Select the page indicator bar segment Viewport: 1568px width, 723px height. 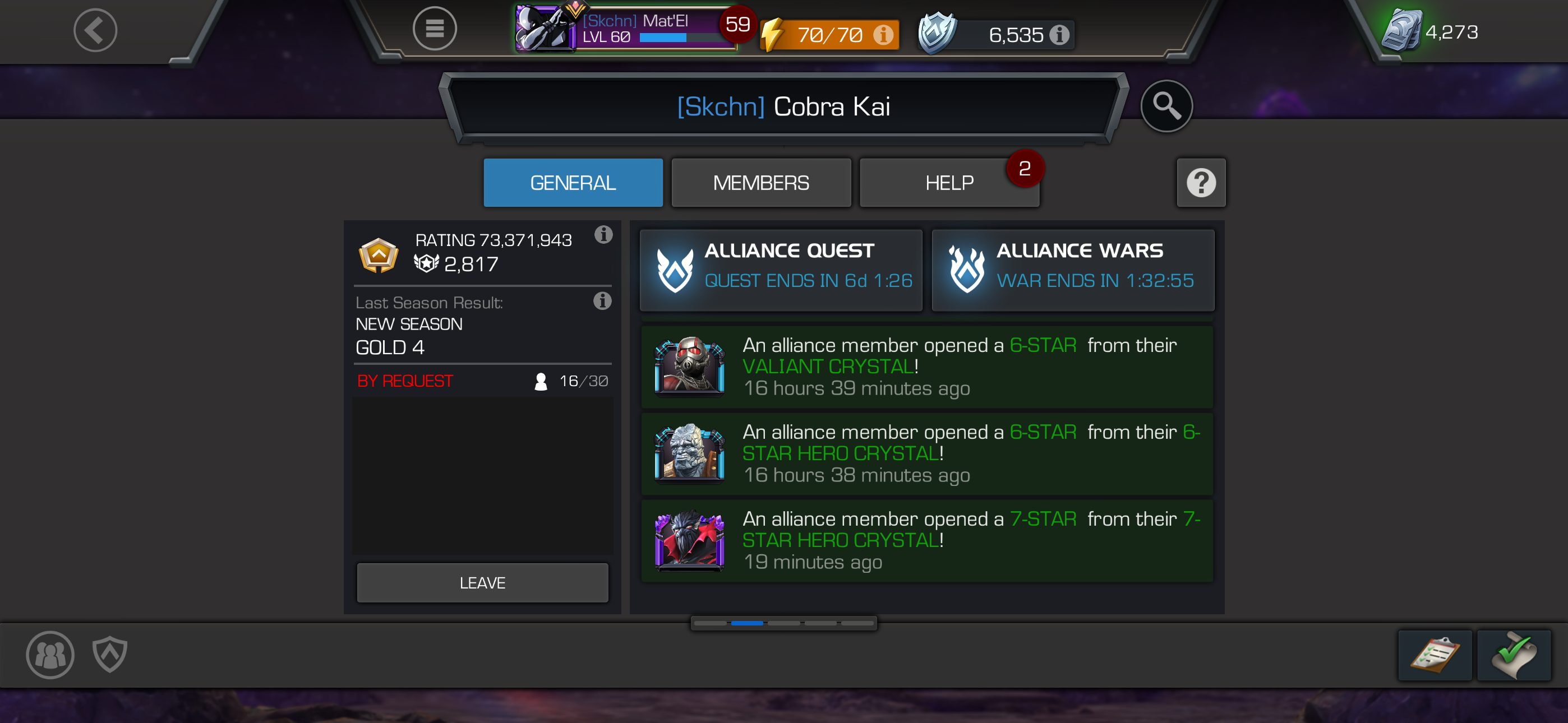tap(747, 623)
